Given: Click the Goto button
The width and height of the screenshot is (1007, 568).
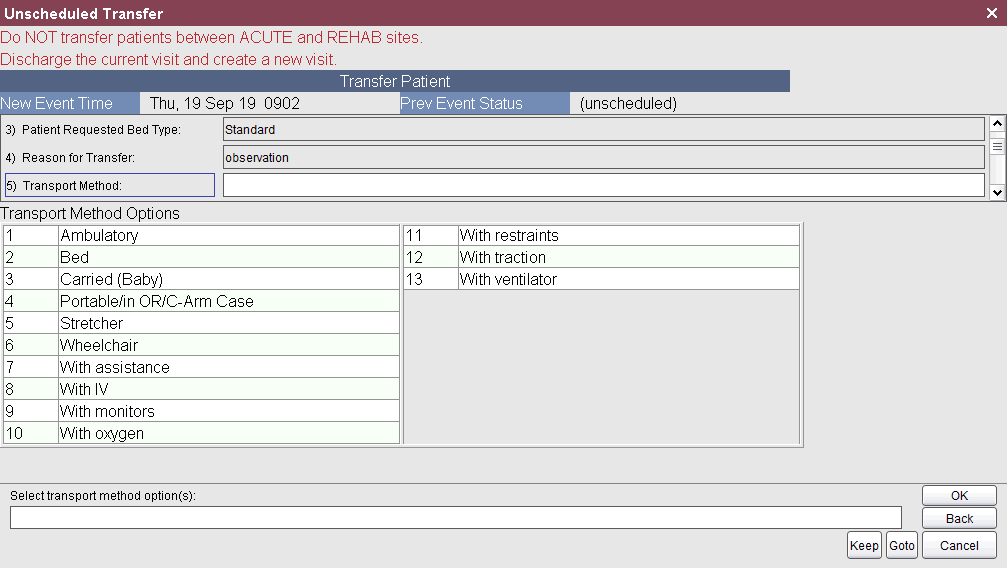Looking at the screenshot, I should click(x=902, y=546).
